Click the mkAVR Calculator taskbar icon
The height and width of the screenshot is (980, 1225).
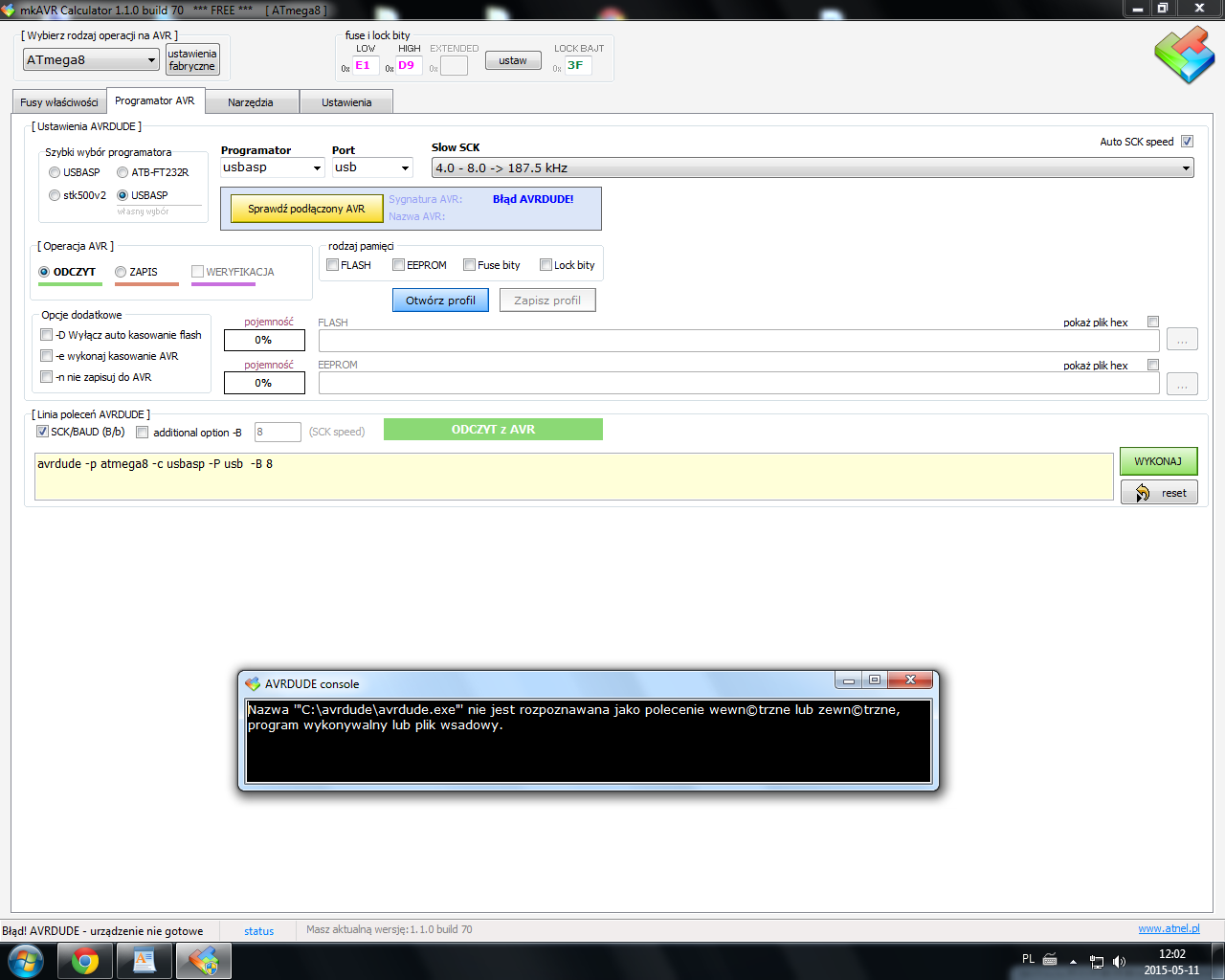click(203, 960)
